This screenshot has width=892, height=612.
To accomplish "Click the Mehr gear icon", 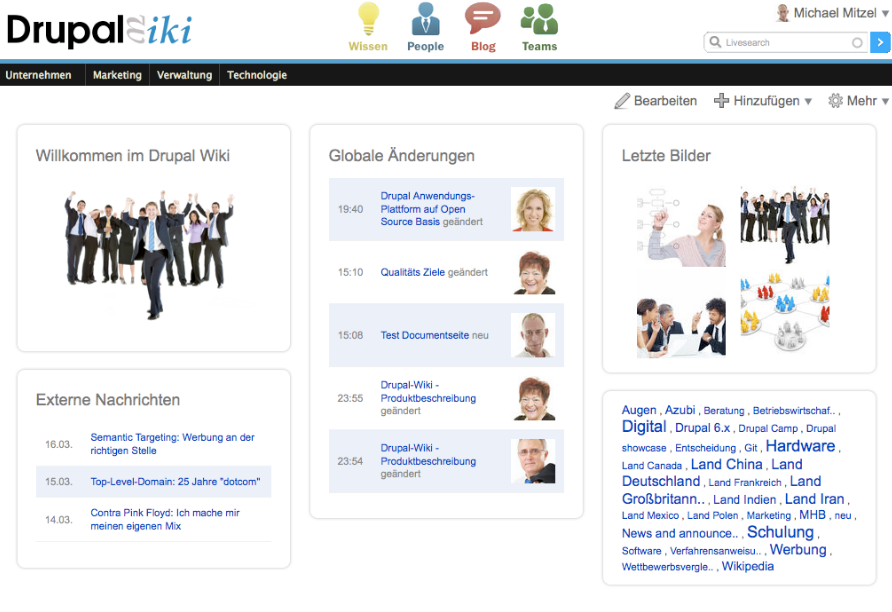I will 835,101.
